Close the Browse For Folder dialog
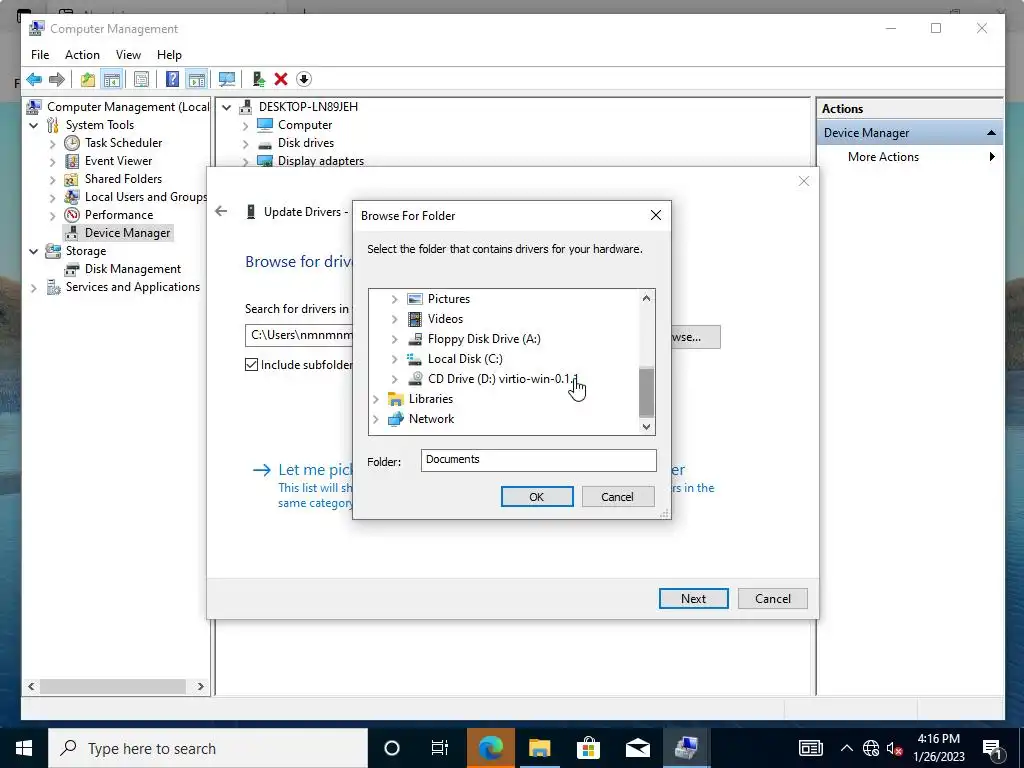Screen dimensions: 1024x768 (656, 215)
